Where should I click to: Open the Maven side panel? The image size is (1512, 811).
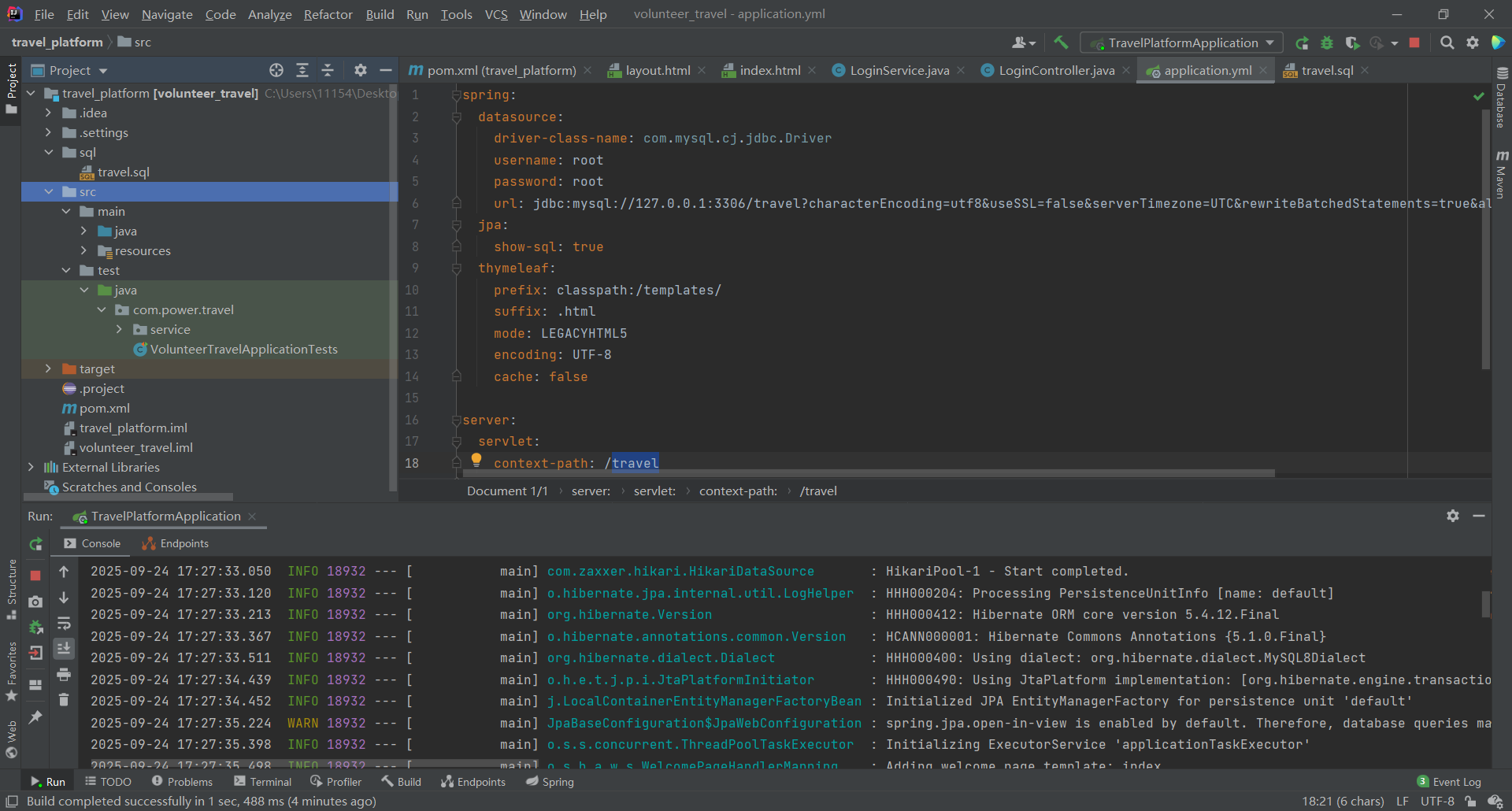click(x=1501, y=175)
